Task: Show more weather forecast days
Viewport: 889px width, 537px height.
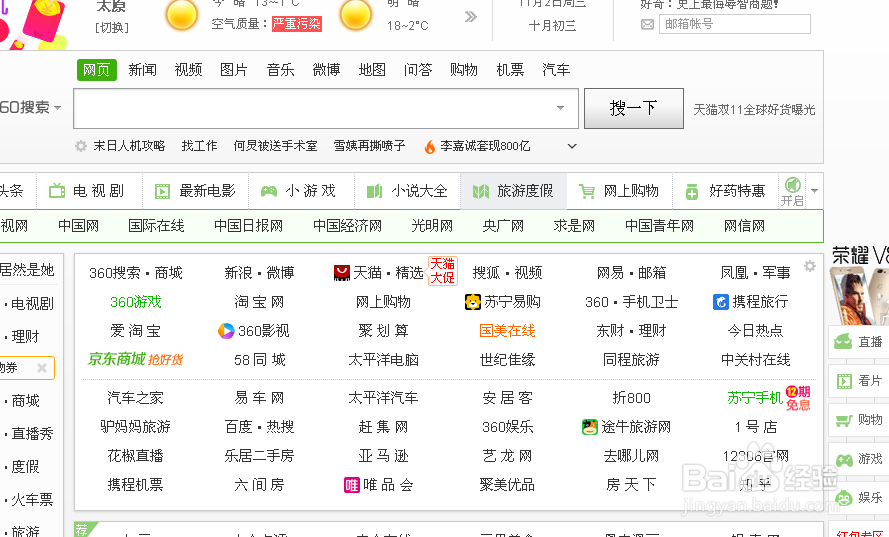Action: (471, 16)
